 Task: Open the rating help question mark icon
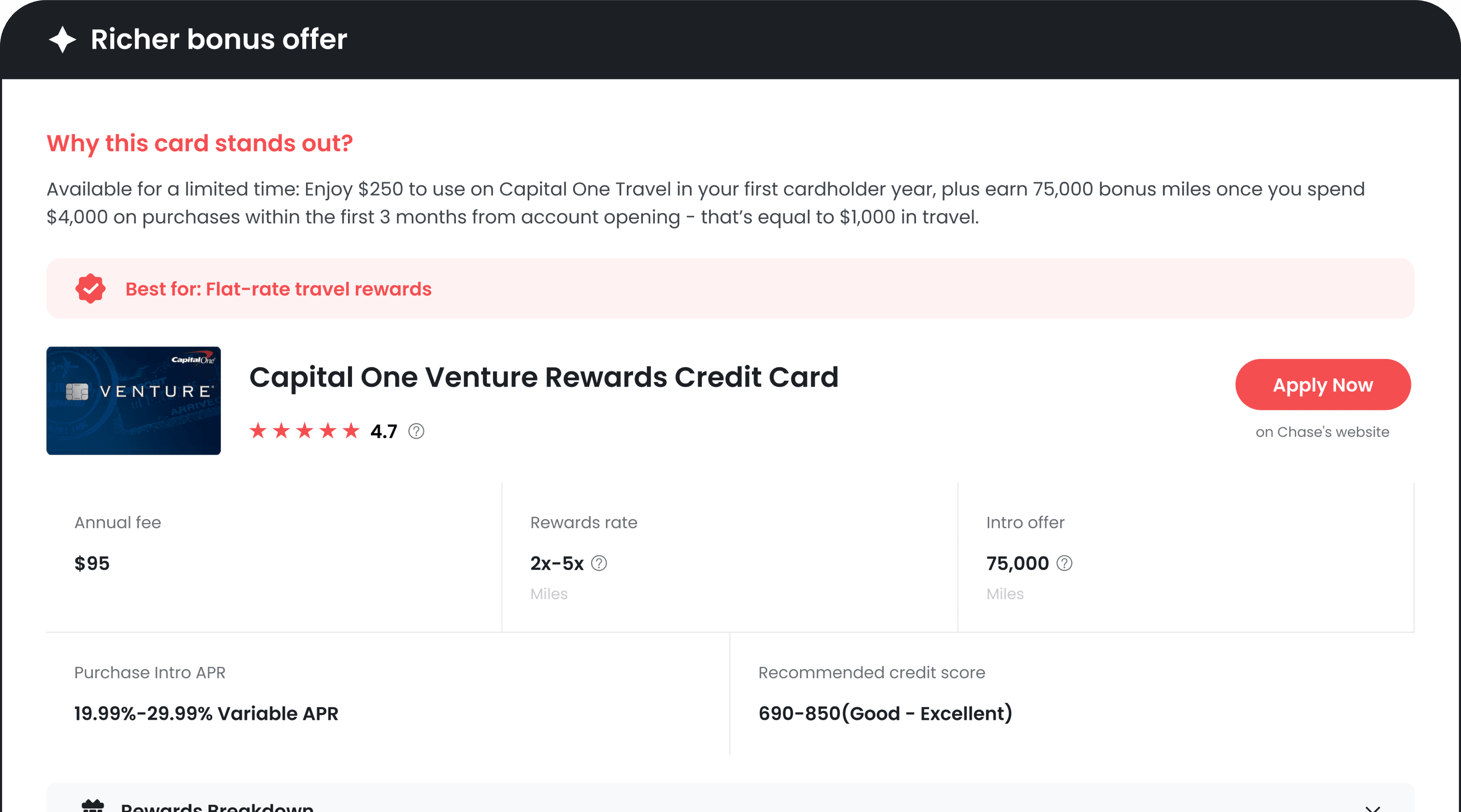click(x=416, y=432)
